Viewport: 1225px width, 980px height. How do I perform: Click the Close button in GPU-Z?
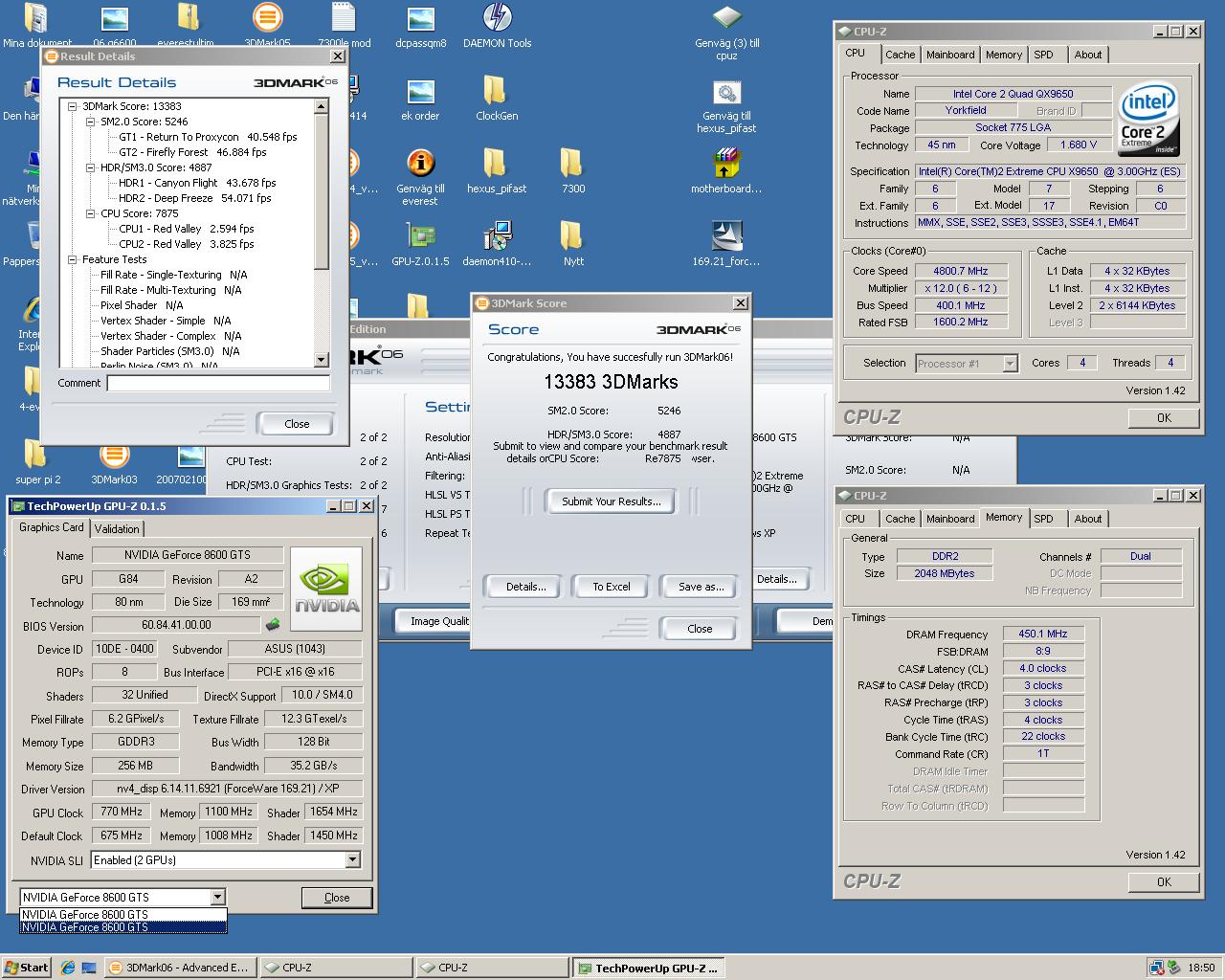(x=337, y=898)
